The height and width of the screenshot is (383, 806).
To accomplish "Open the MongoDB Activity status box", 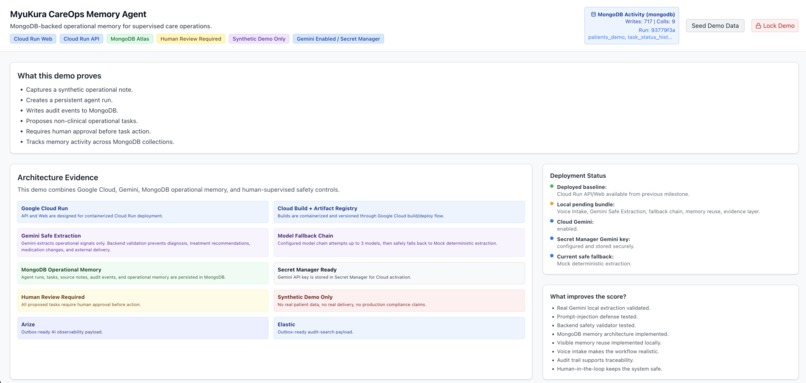I will tap(631, 26).
